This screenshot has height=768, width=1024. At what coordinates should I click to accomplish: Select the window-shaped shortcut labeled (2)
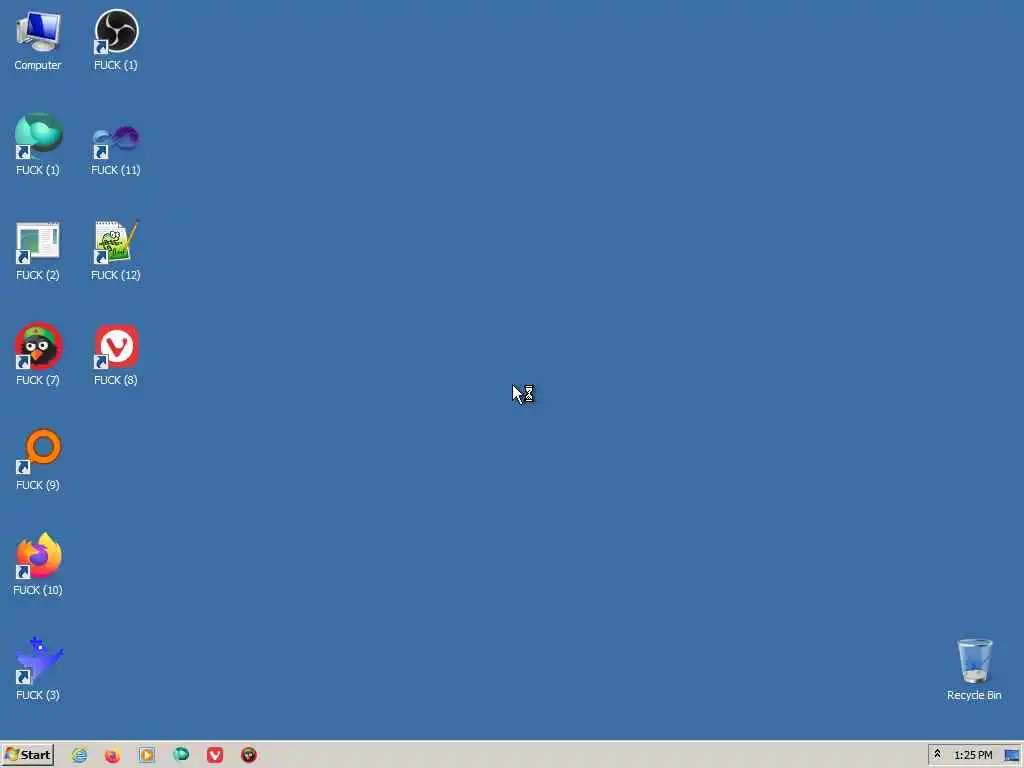(38, 251)
